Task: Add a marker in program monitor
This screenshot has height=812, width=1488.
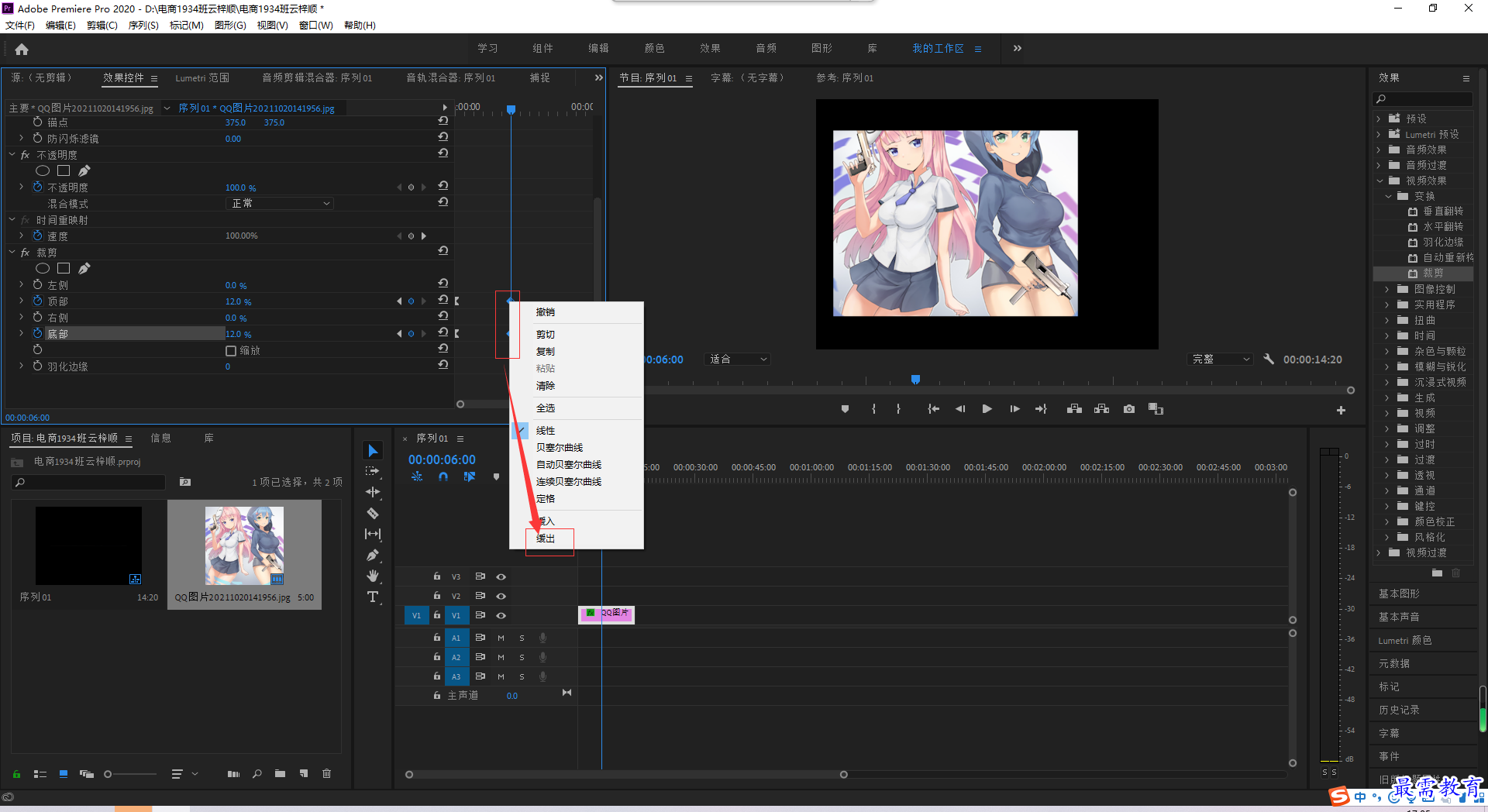Action: point(845,409)
